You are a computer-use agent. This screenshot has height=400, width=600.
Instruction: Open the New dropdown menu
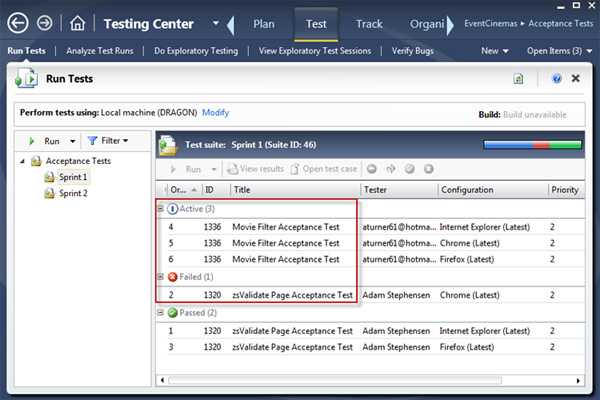[493, 50]
